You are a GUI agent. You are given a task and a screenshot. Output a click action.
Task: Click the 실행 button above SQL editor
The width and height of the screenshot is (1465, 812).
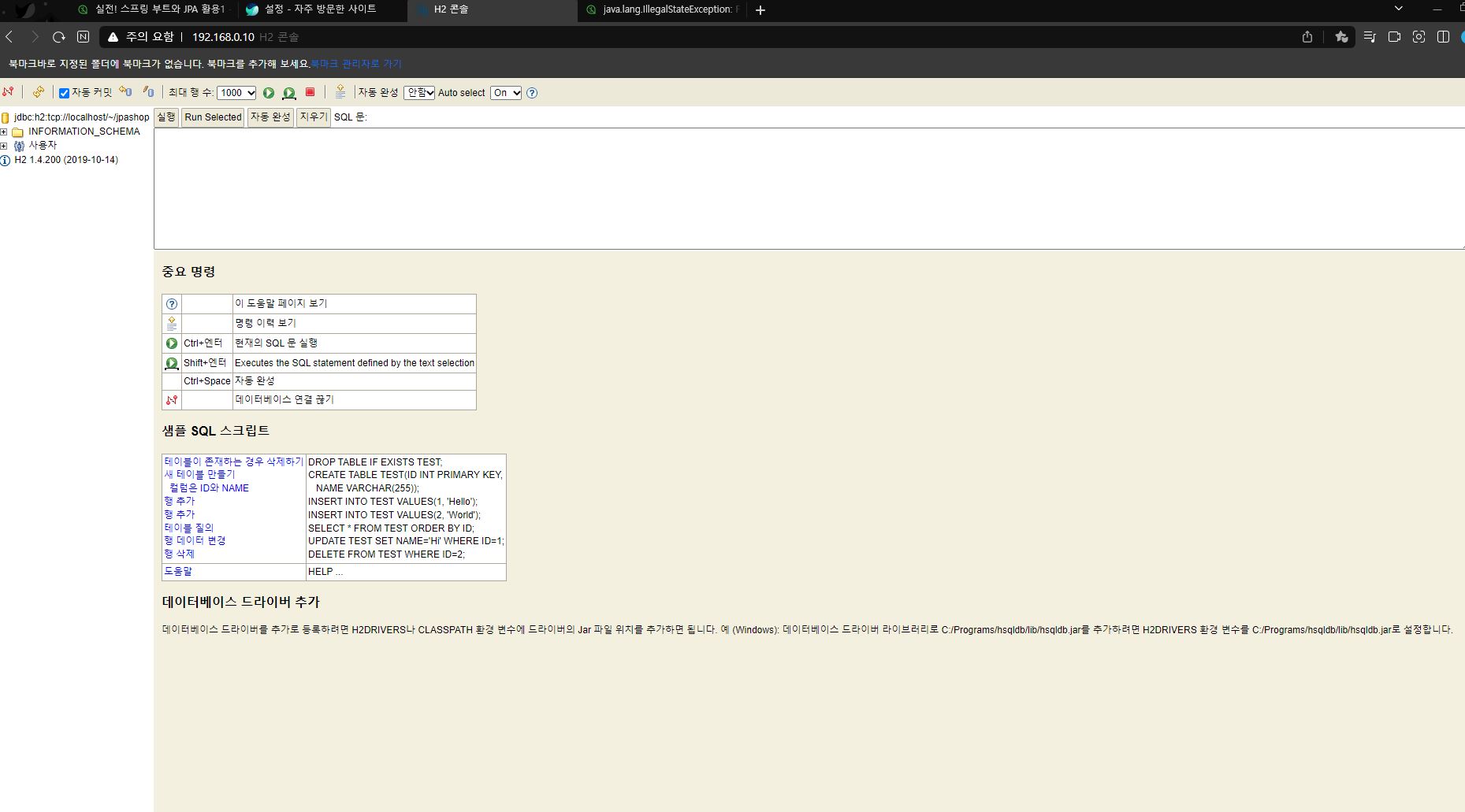(166, 117)
